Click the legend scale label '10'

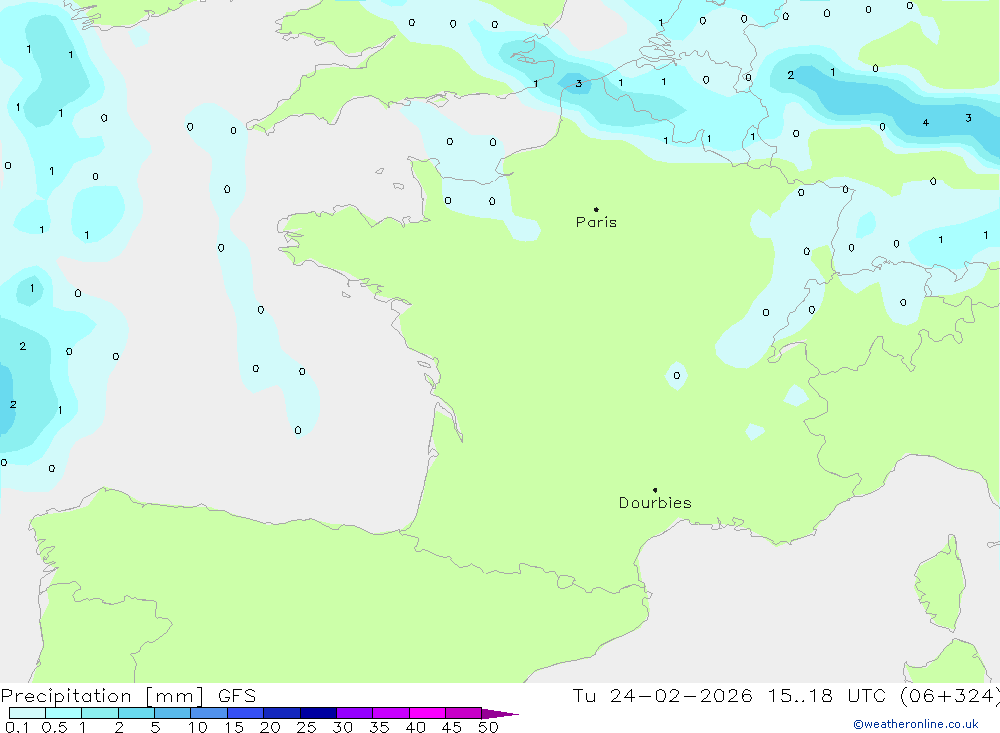[198, 727]
